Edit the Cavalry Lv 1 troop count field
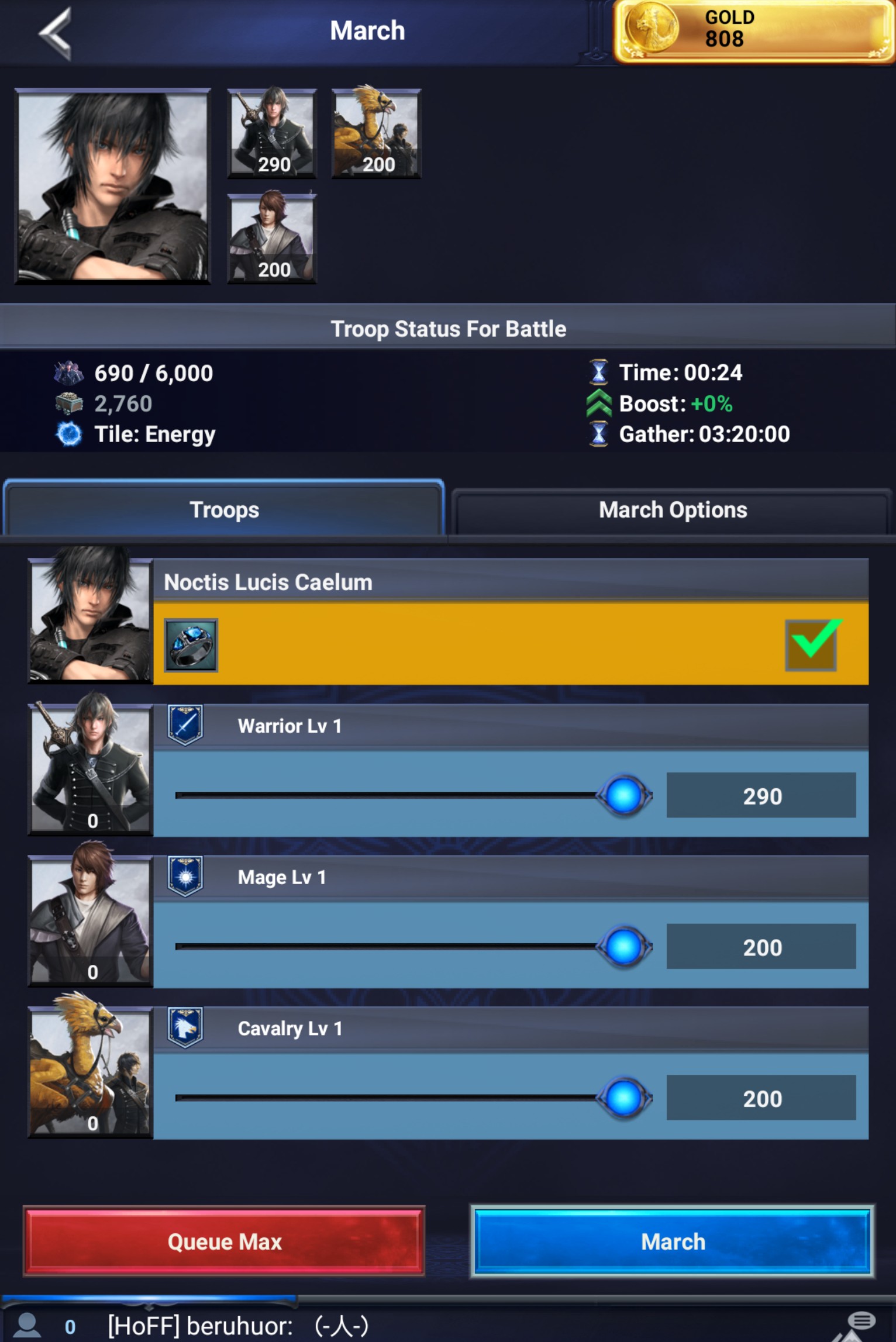The width and height of the screenshot is (896, 1342). (761, 1098)
